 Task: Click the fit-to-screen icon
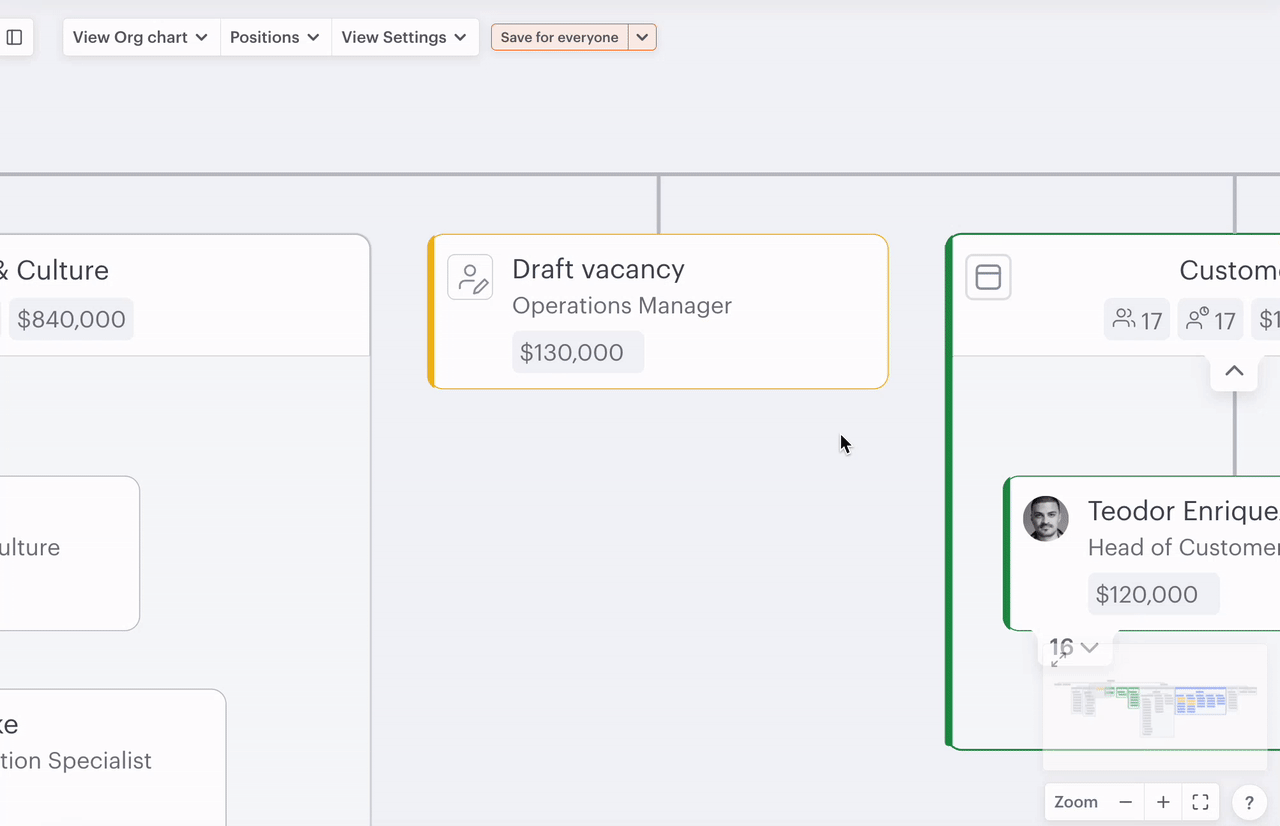tap(1201, 802)
